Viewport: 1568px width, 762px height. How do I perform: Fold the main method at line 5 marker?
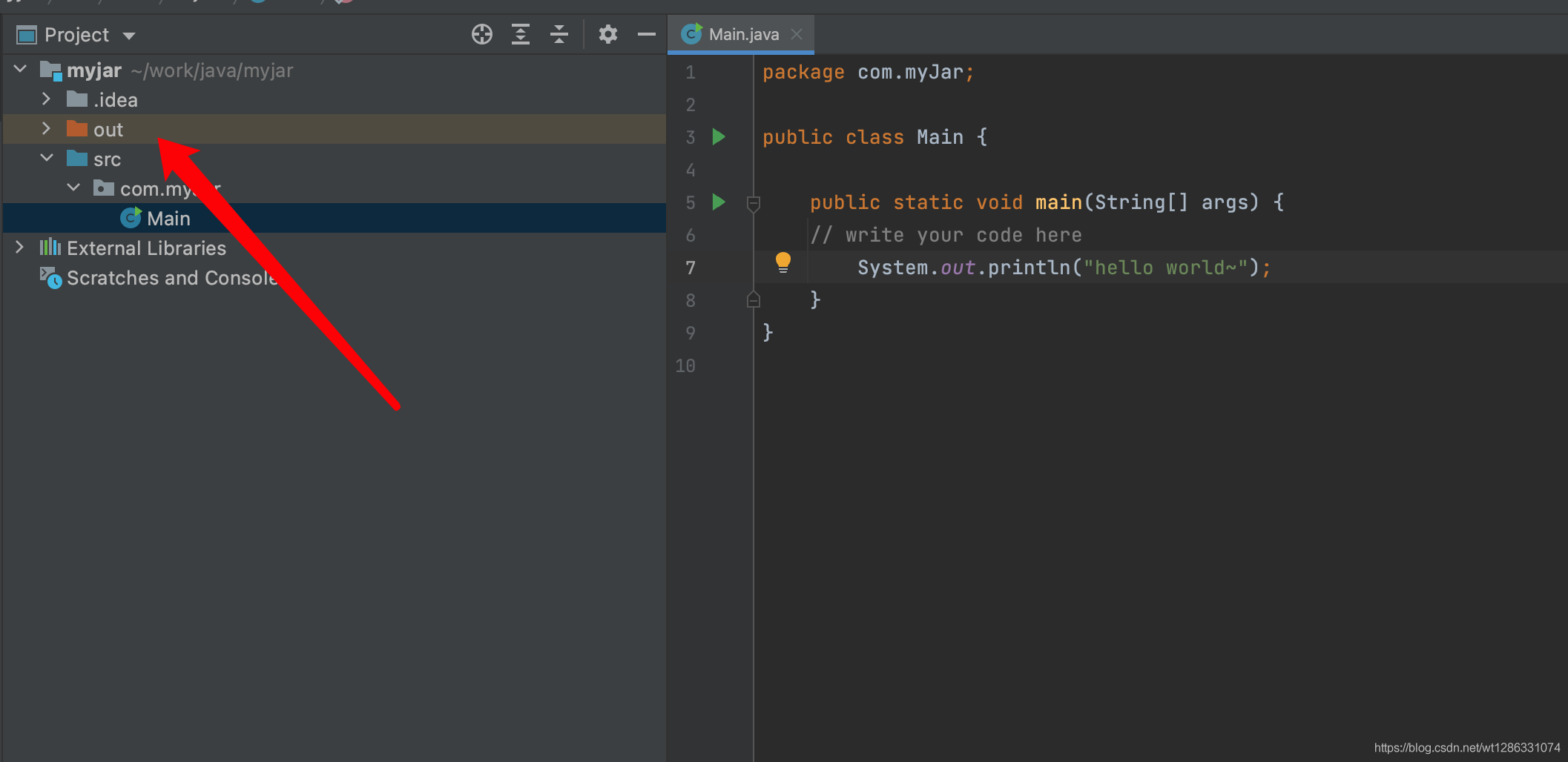[x=754, y=203]
